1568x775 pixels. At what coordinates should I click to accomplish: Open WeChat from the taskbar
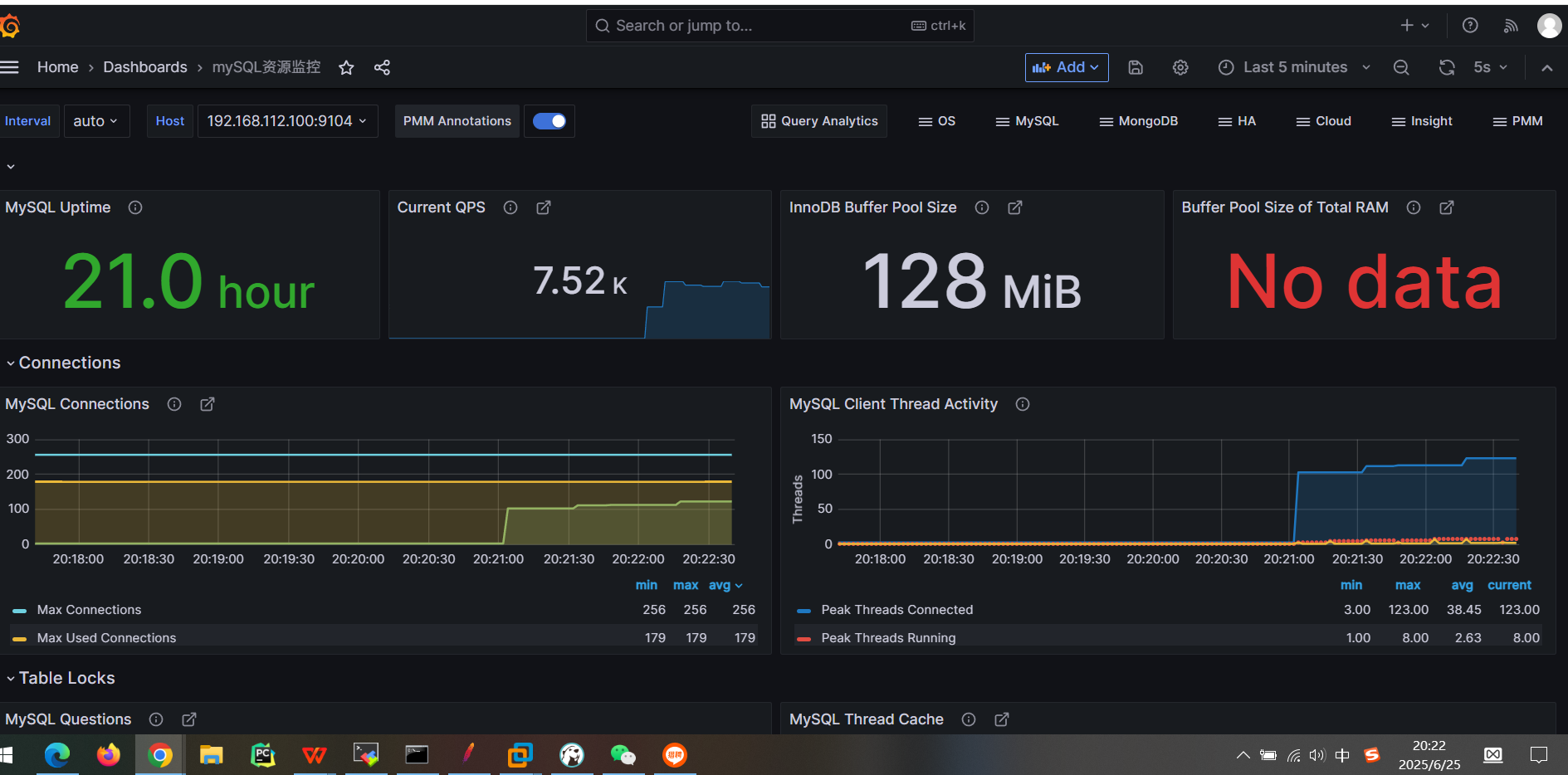(x=623, y=755)
